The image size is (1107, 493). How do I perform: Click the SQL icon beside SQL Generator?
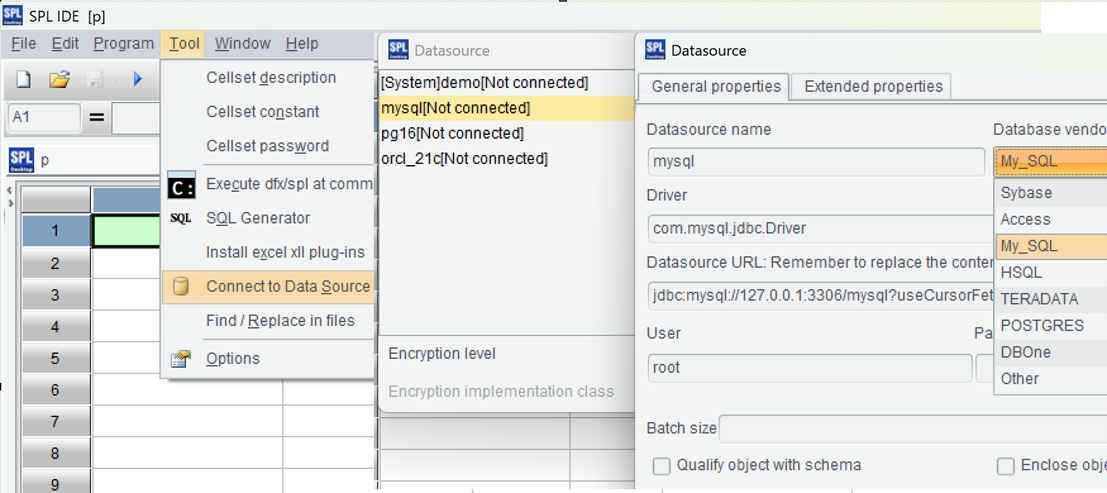(181, 218)
